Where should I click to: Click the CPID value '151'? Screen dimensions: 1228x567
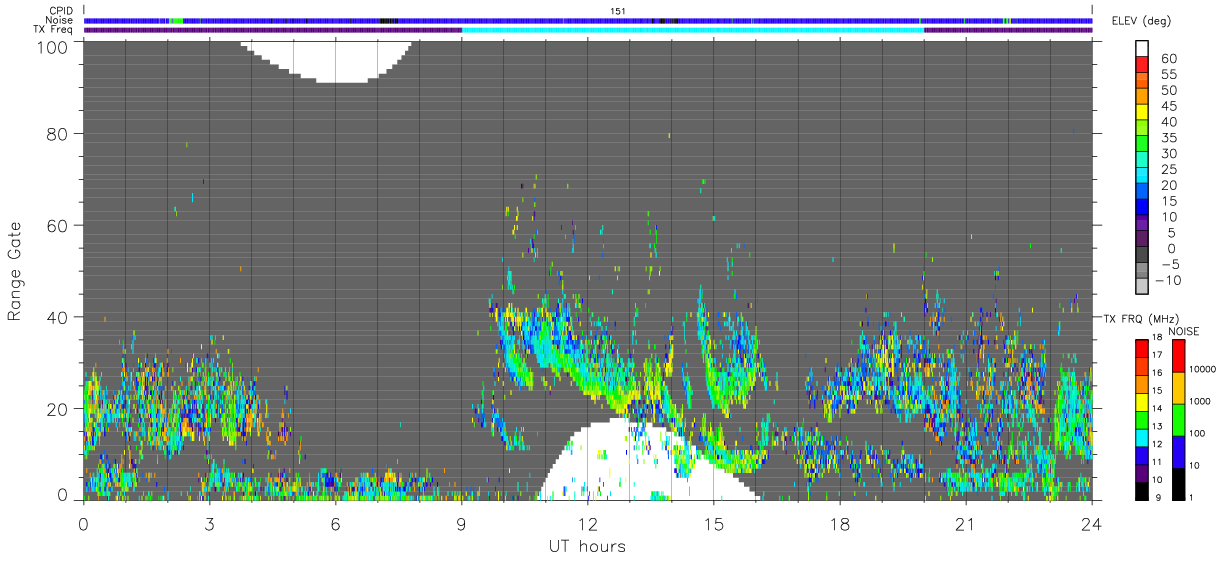tap(618, 11)
